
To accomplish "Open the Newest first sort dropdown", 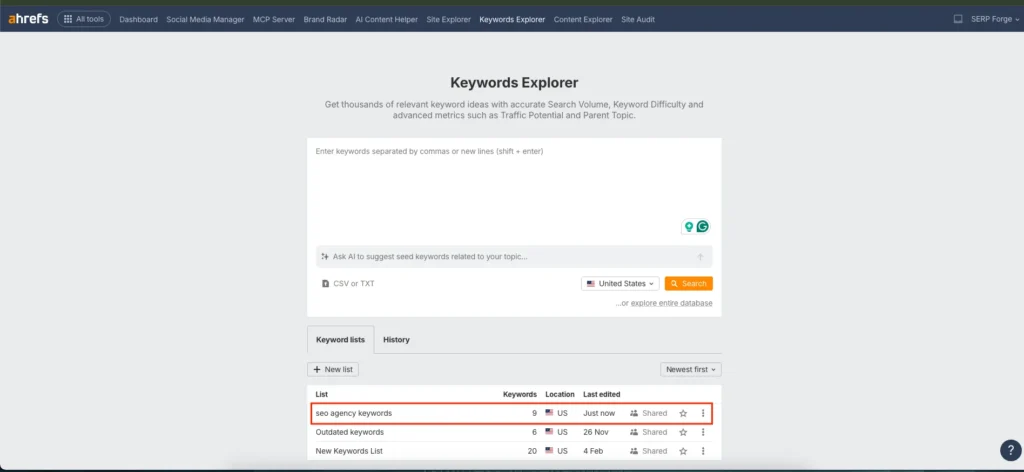I will (691, 370).
